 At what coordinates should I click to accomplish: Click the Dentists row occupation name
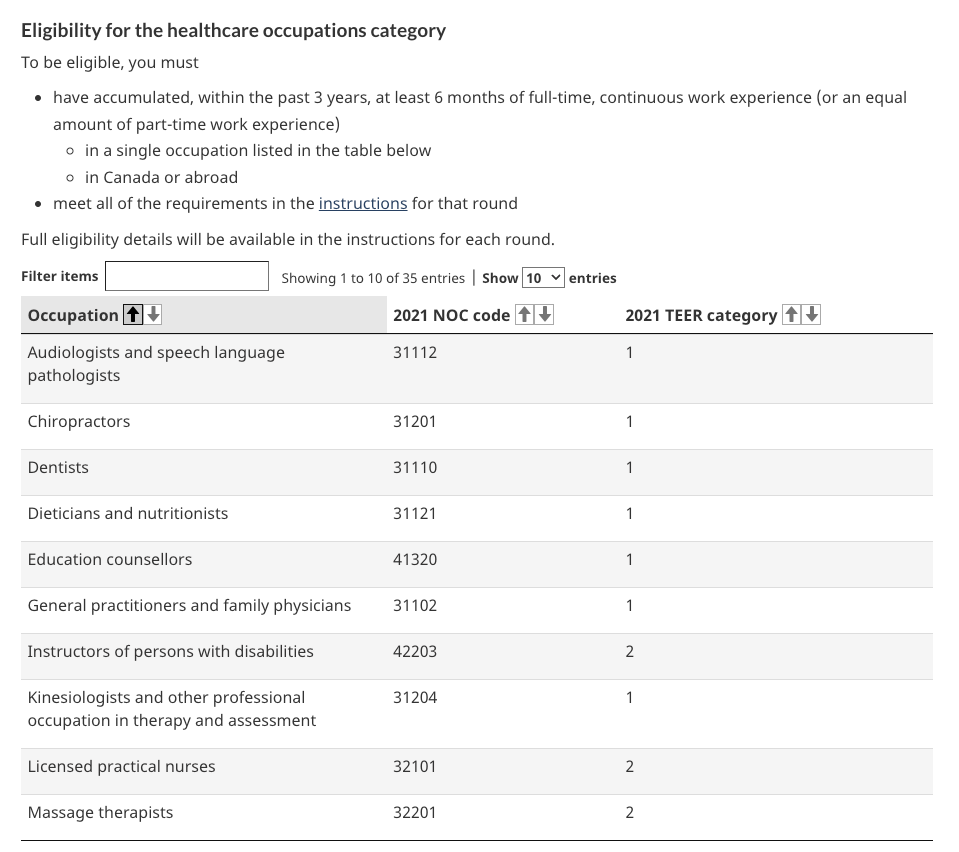click(58, 467)
